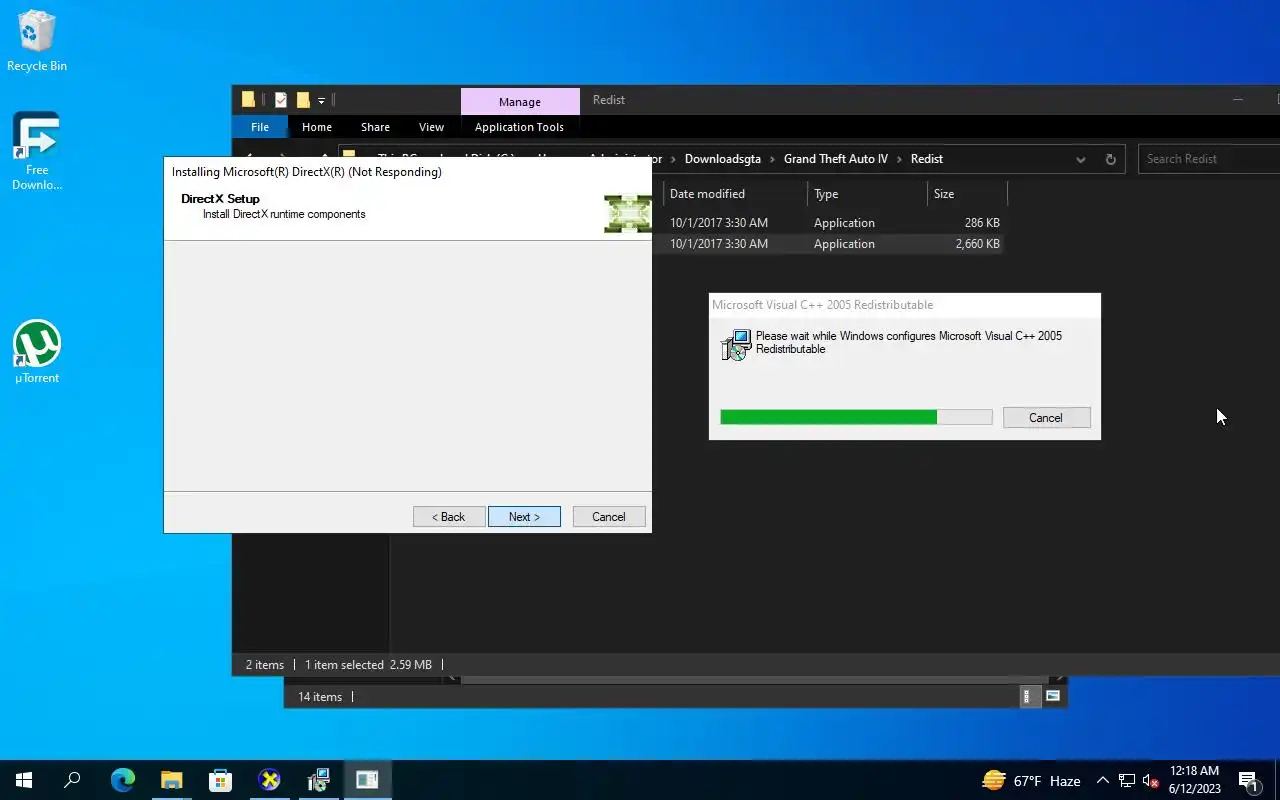
Task: Click the muted volume tray icon
Action: pyautogui.click(x=1150, y=780)
